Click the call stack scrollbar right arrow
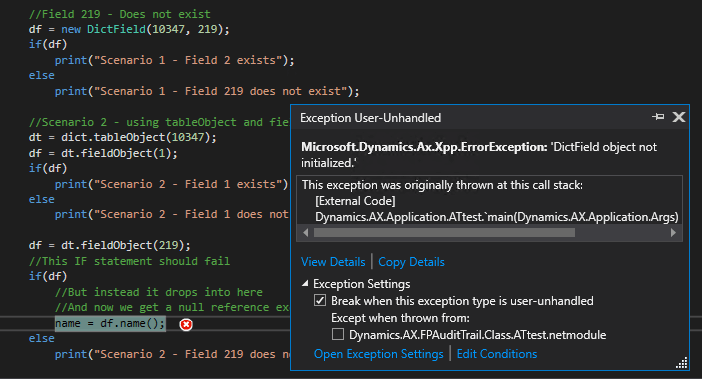 [673, 233]
